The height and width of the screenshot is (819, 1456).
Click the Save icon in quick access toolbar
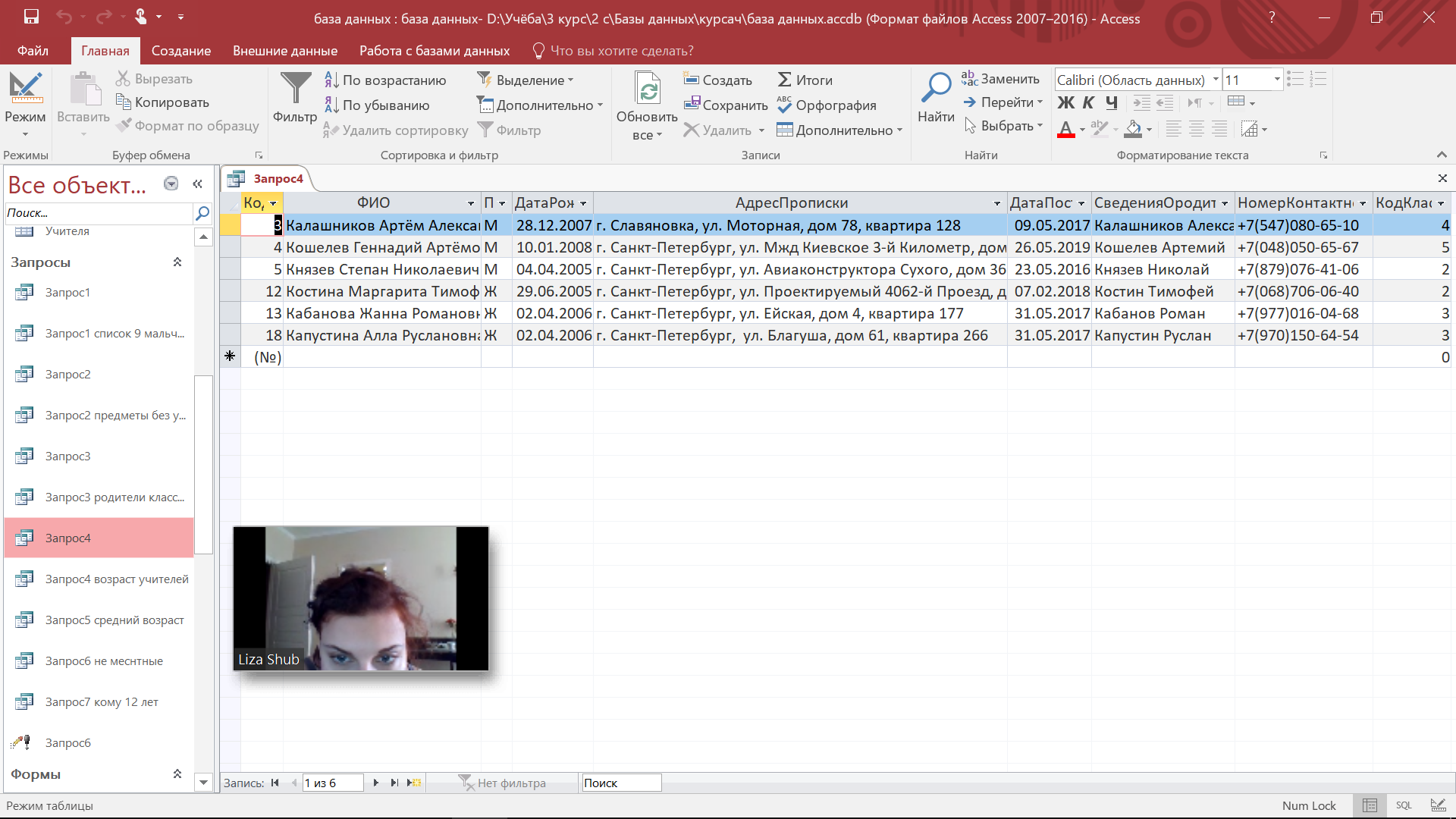[x=31, y=16]
